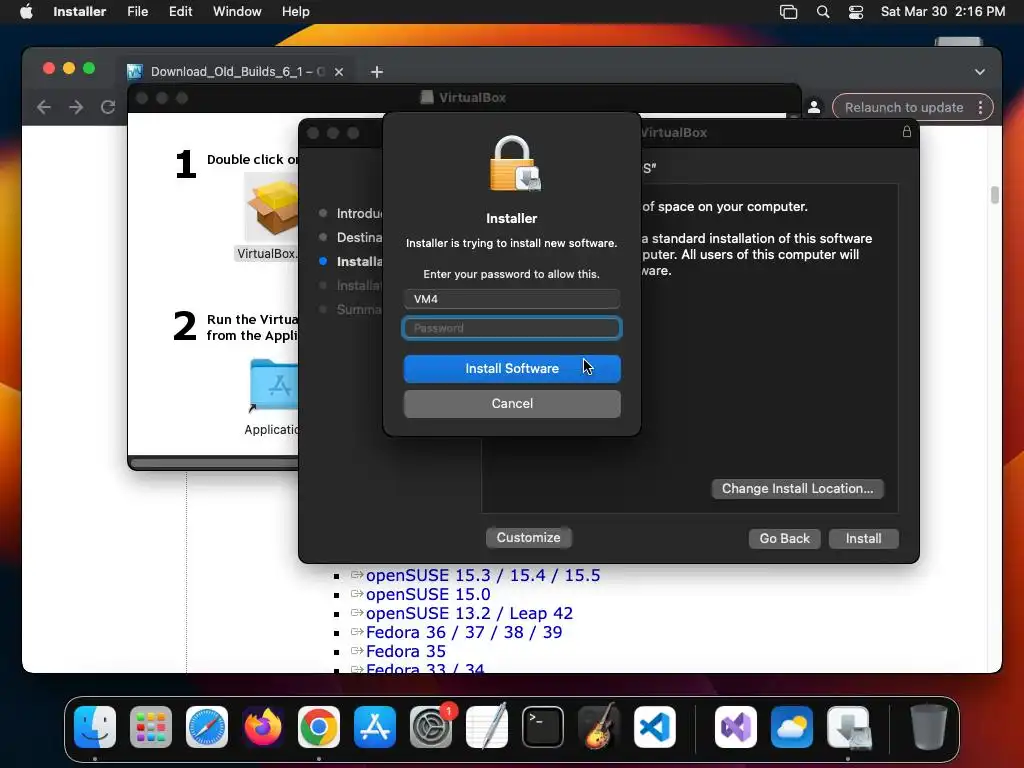Image resolution: width=1024 pixels, height=768 pixels.
Task: Select the Destination Select step in installer sidebar
Action: (359, 237)
